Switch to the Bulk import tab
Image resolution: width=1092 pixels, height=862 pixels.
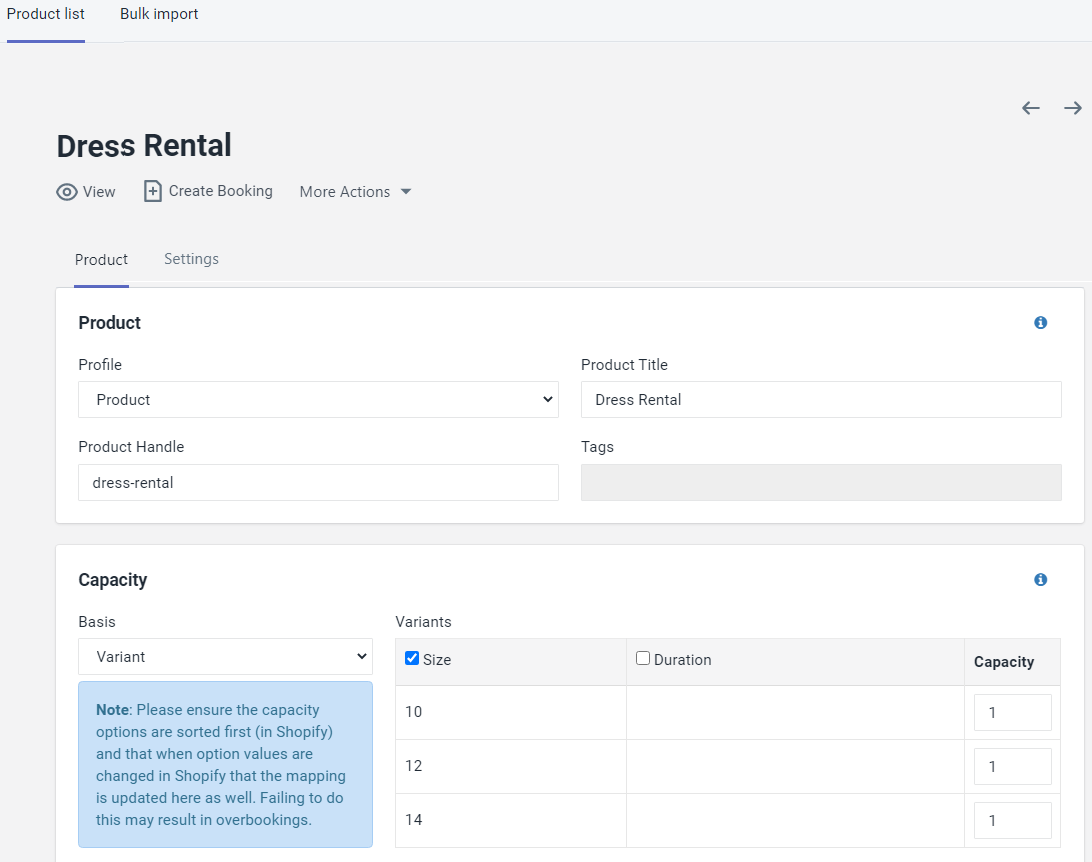159,14
